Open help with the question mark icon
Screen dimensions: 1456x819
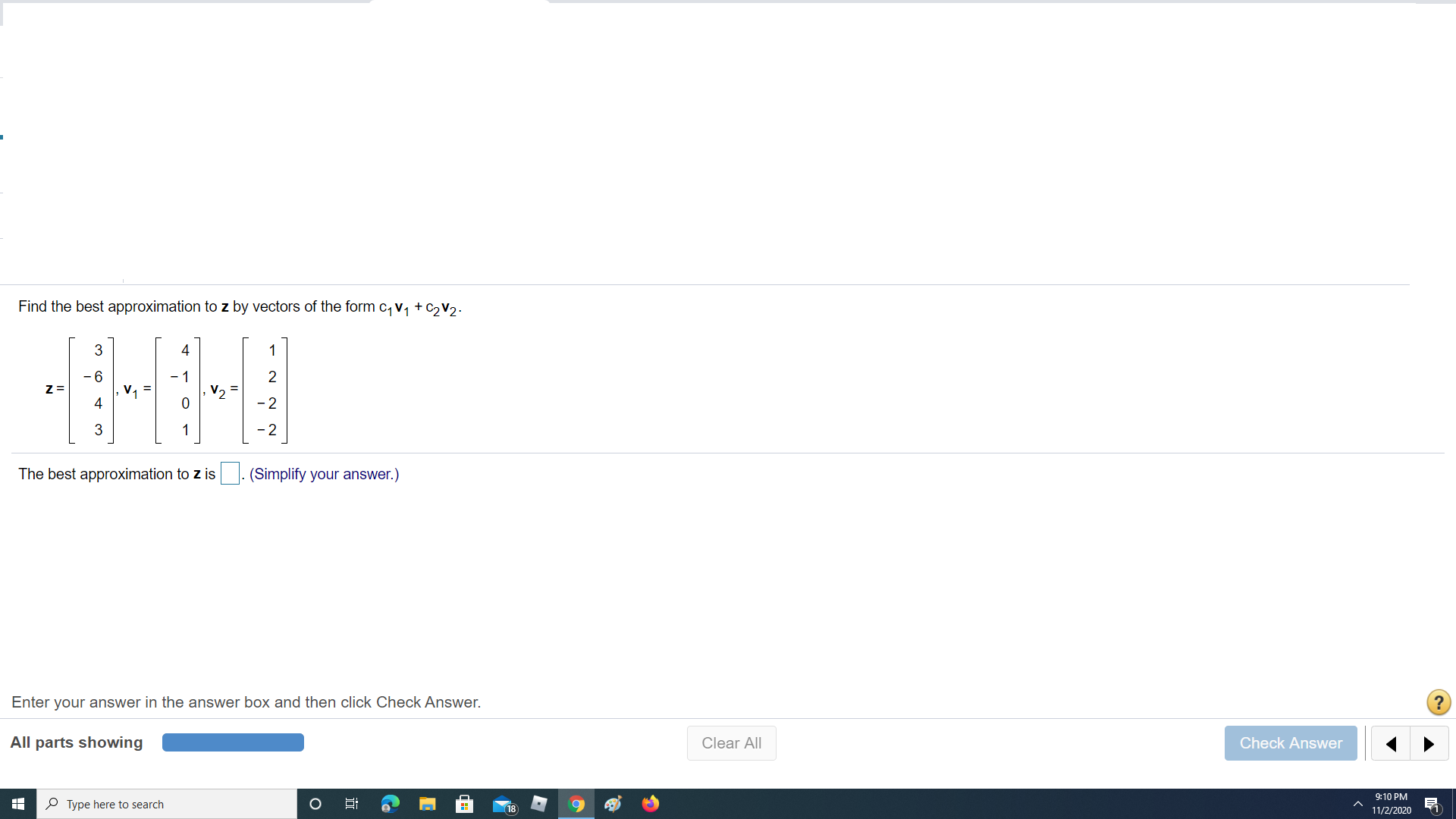click(1438, 702)
